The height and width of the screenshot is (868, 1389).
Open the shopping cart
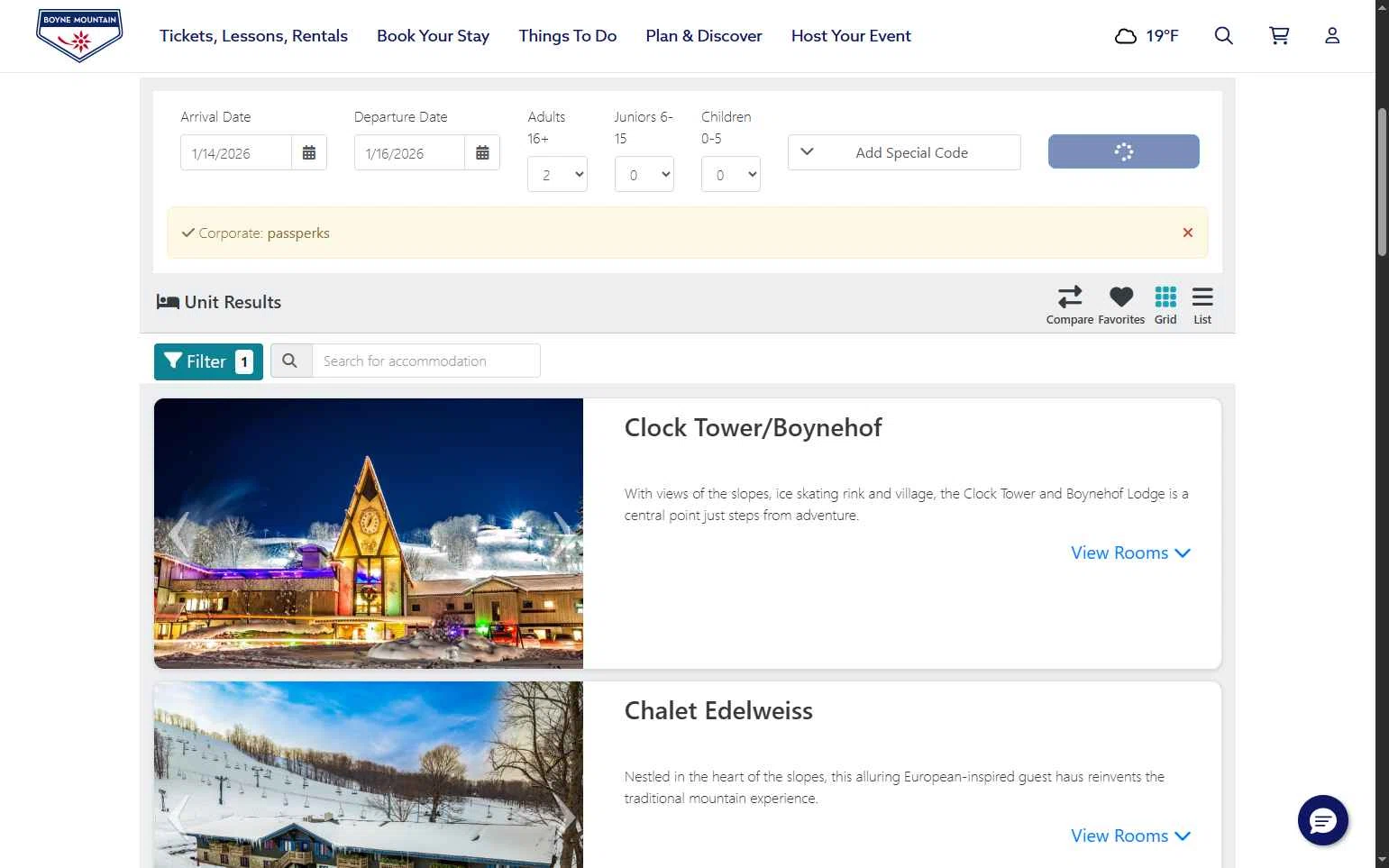tap(1279, 35)
